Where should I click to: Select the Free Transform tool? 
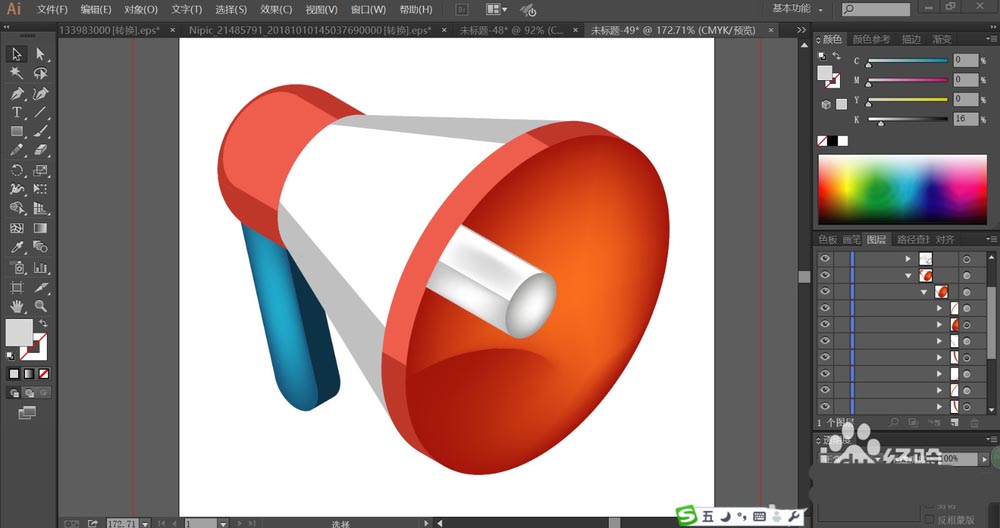tap(40, 189)
